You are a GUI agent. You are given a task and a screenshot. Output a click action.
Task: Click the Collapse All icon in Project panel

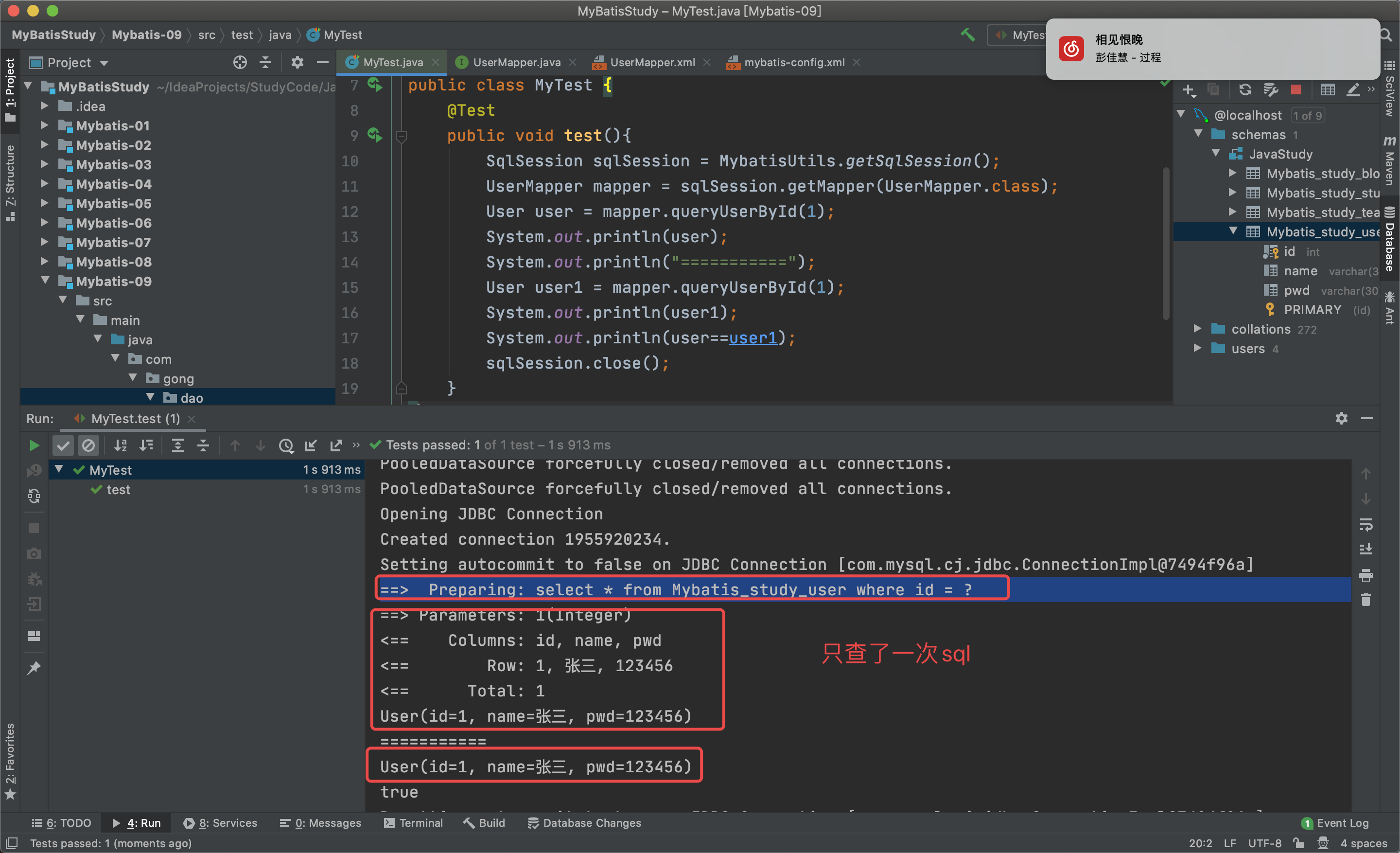click(265, 63)
